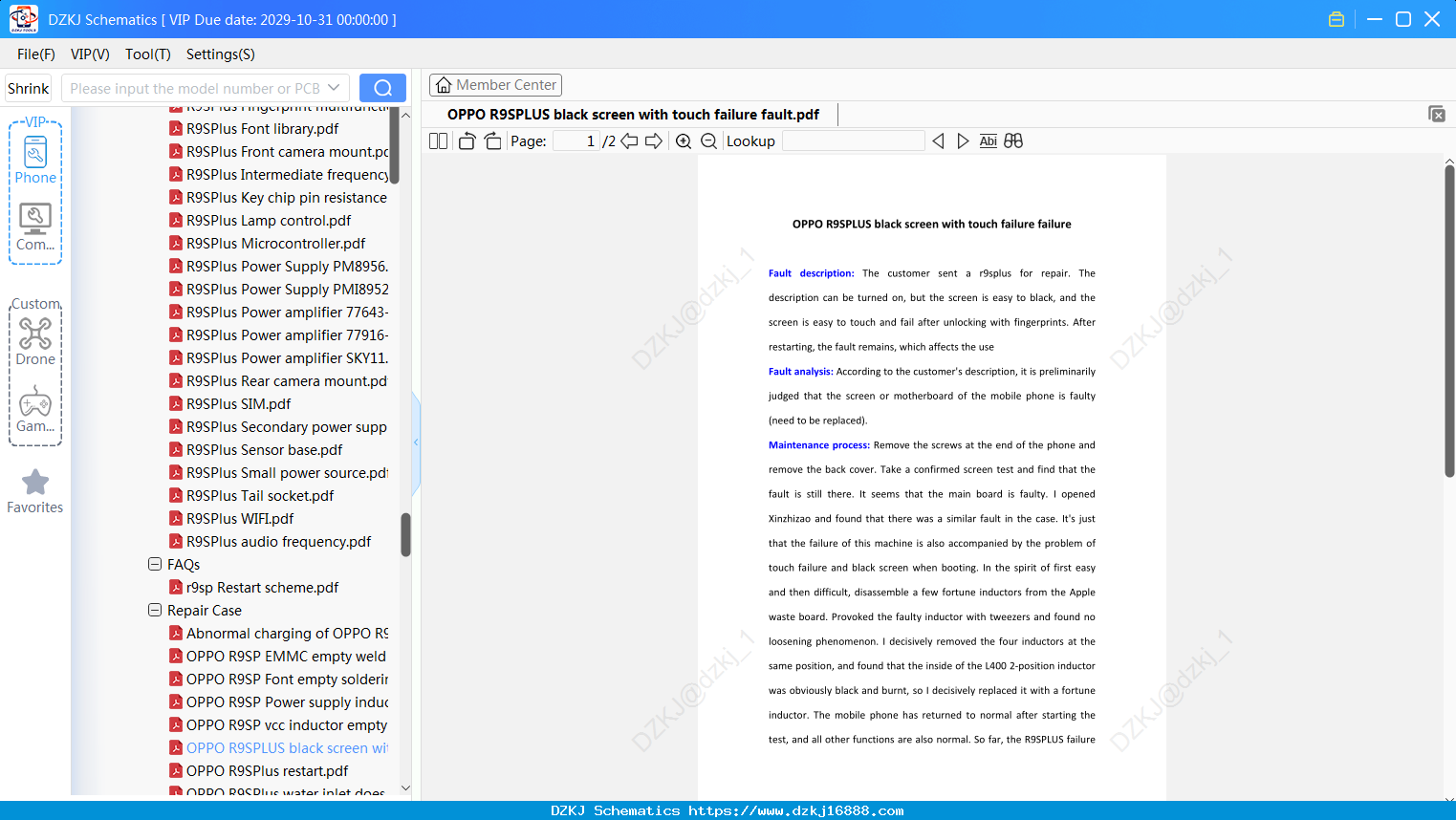Click tree scroll-up arrow

pos(405,115)
